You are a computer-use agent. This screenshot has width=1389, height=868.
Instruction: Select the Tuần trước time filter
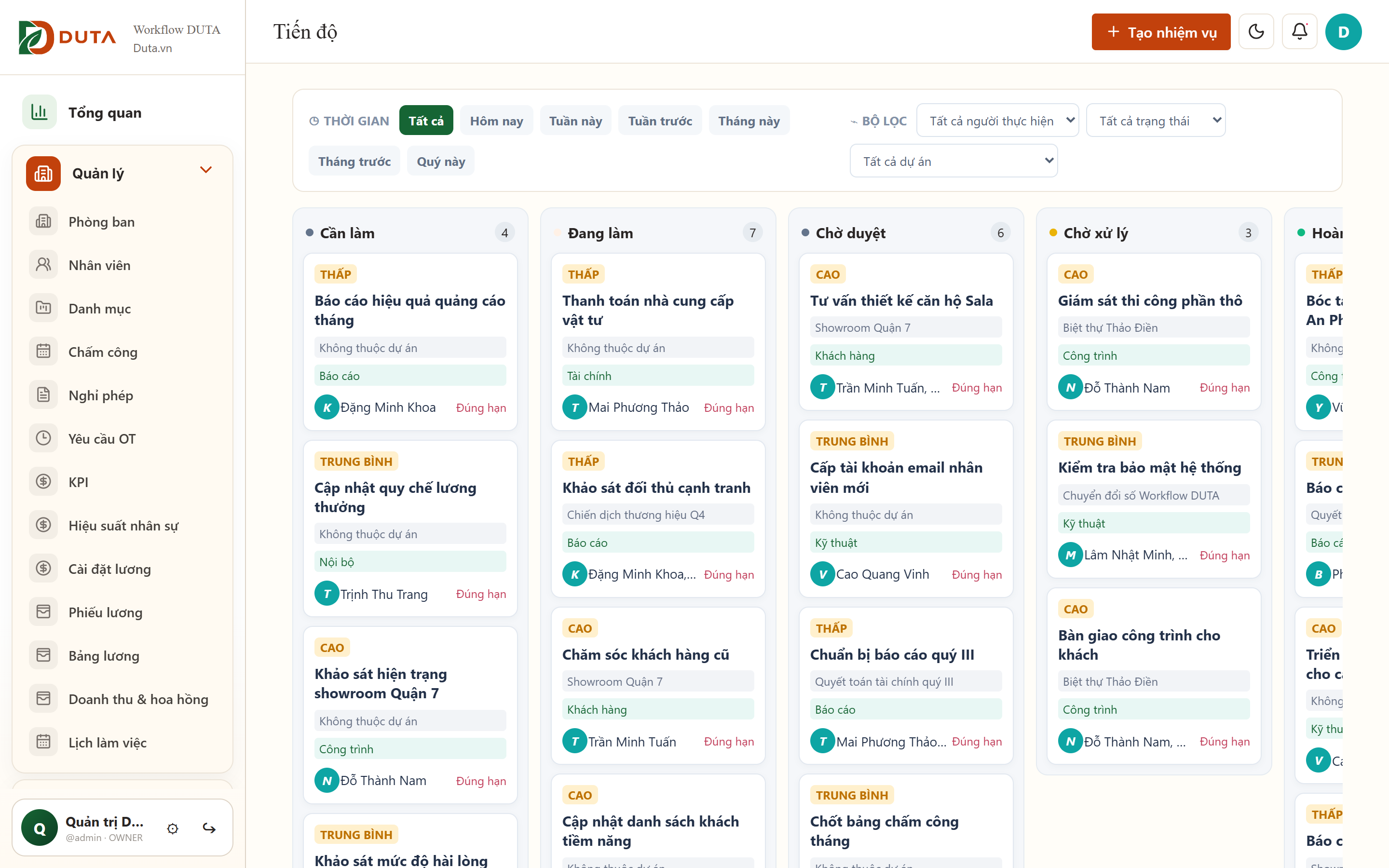(x=660, y=121)
